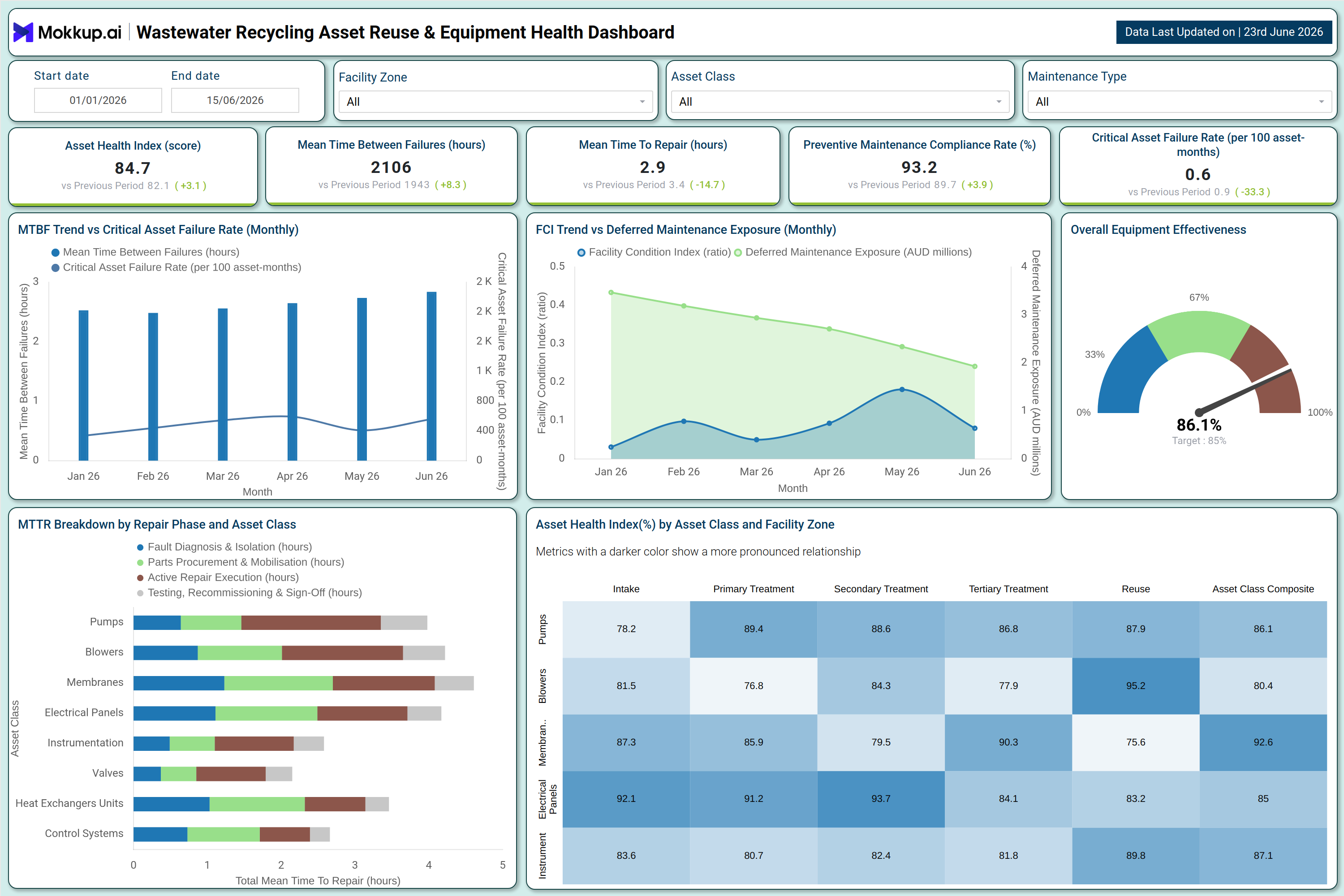The height and width of the screenshot is (896, 1344).
Task: Select the Mean Time To Repair card
Action: (x=653, y=165)
